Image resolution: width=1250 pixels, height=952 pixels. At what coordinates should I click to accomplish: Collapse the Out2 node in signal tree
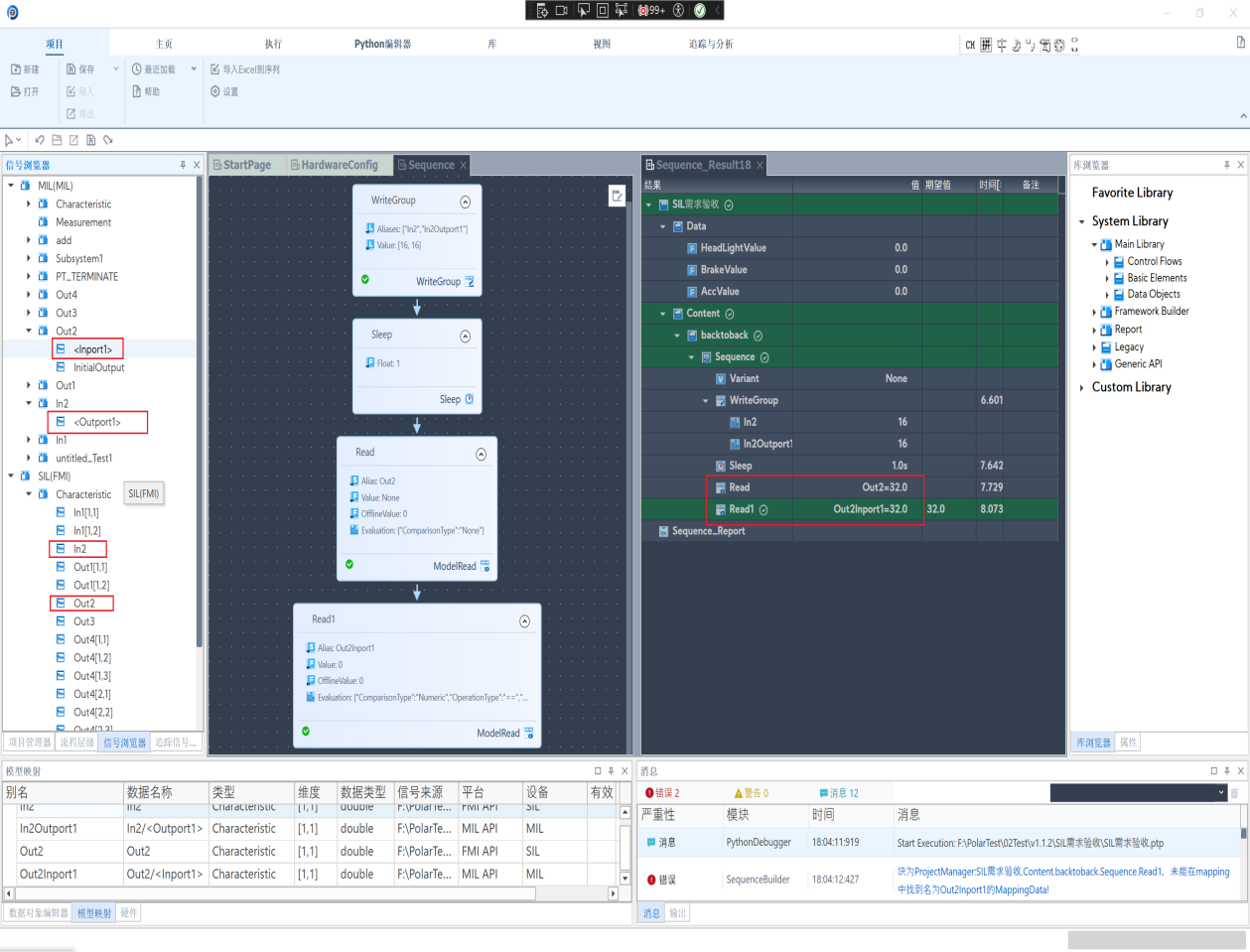click(x=29, y=332)
